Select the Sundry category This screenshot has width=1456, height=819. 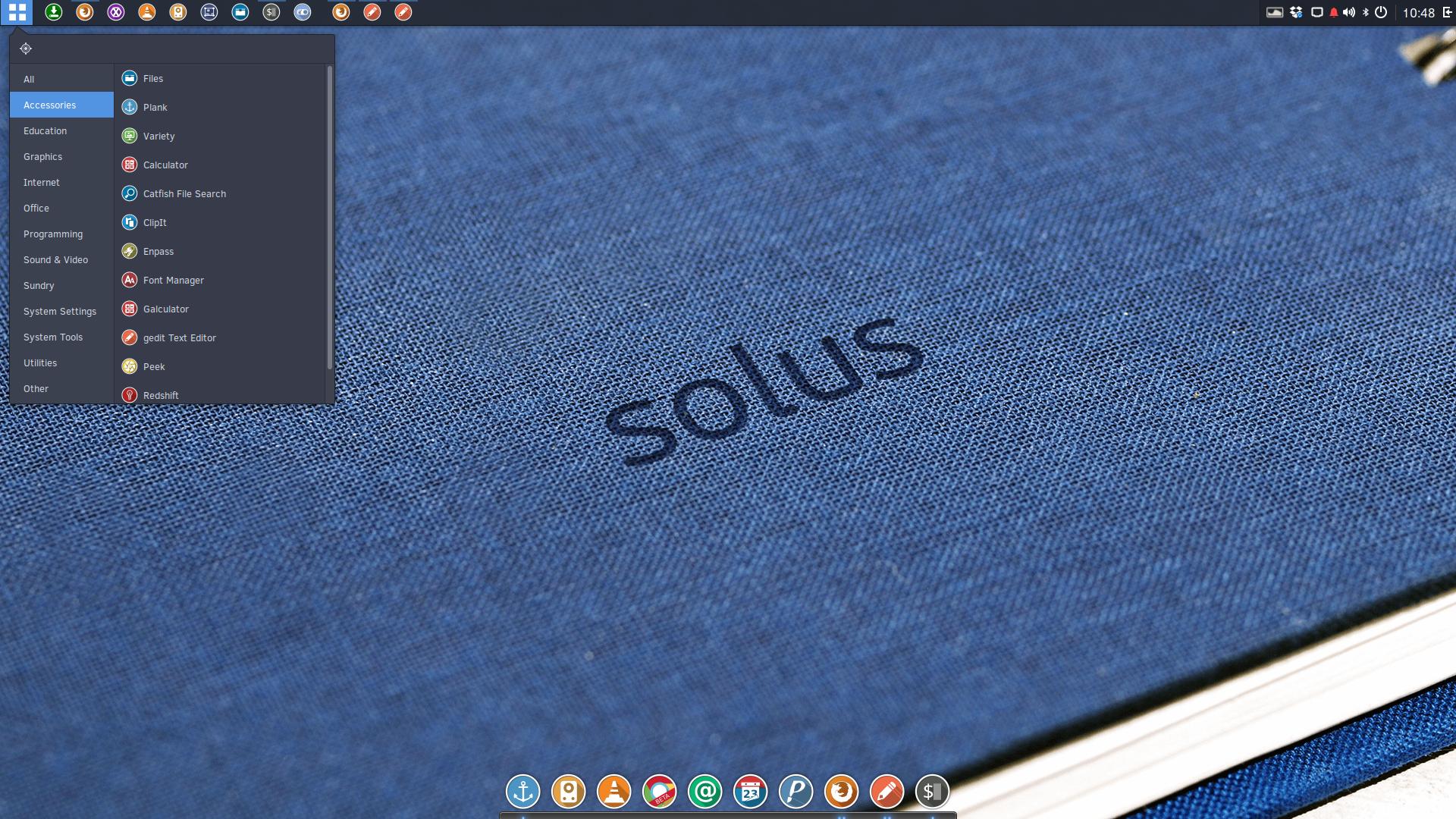(61, 285)
